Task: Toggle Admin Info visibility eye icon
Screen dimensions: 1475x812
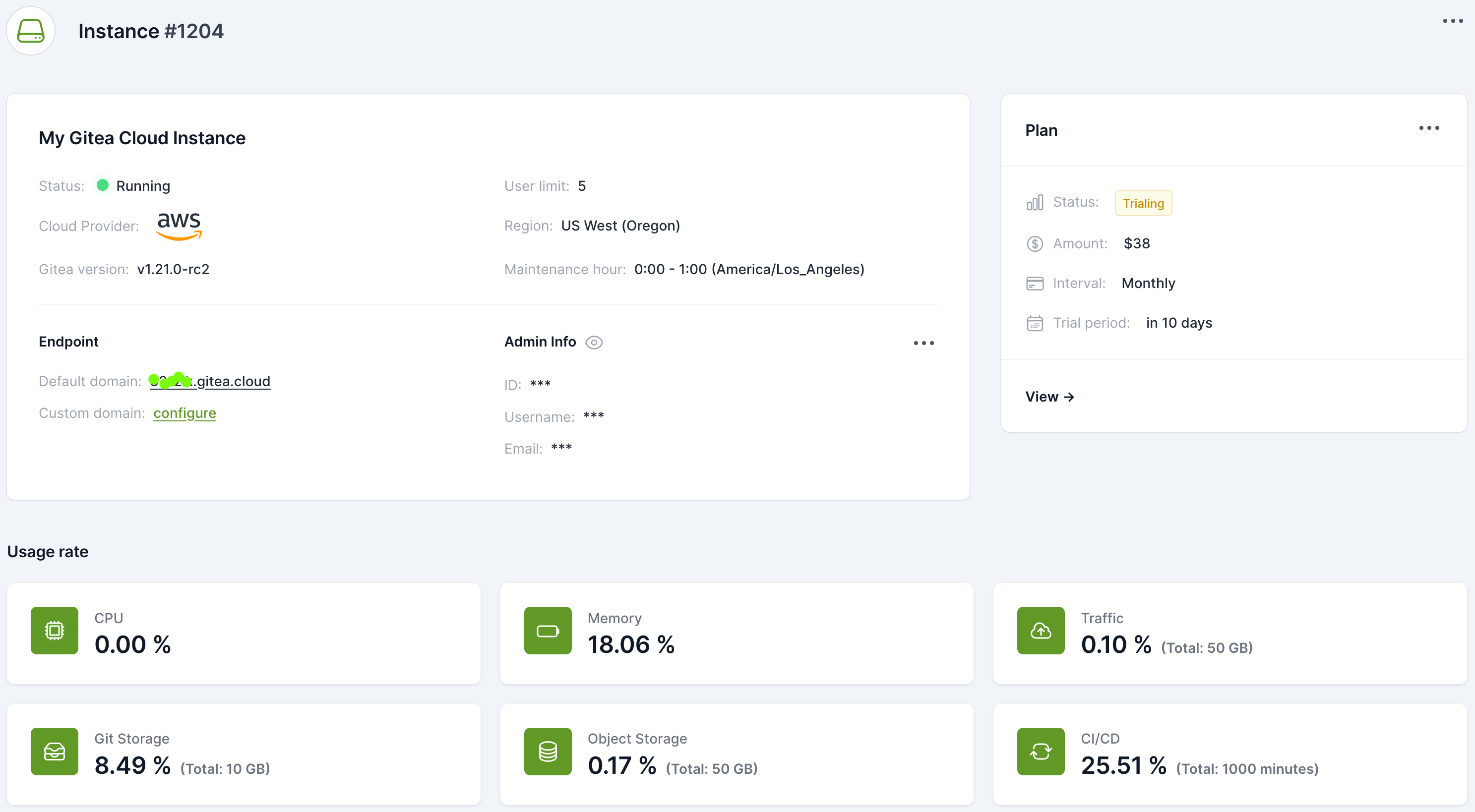Action: click(596, 342)
